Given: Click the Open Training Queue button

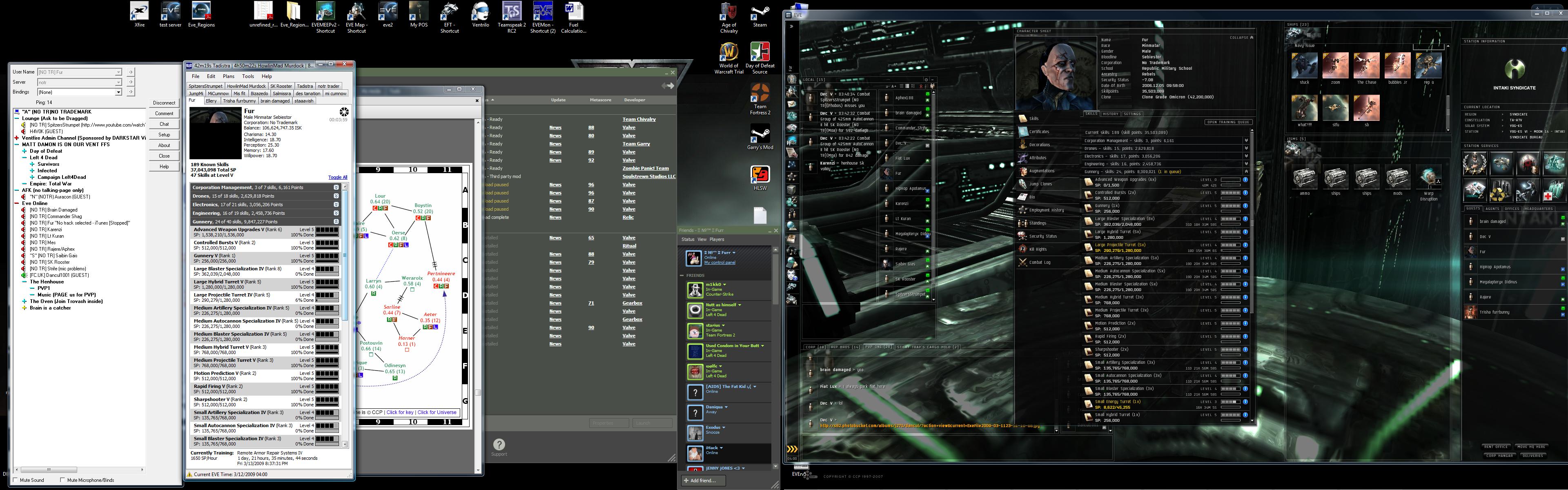Looking at the screenshot, I should pyautogui.click(x=1228, y=122).
